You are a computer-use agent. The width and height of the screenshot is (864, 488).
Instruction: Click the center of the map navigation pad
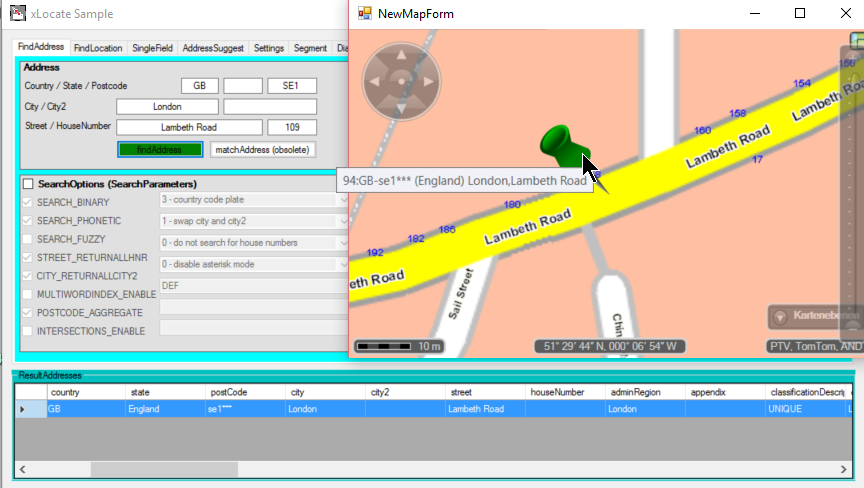pyautogui.click(x=400, y=80)
